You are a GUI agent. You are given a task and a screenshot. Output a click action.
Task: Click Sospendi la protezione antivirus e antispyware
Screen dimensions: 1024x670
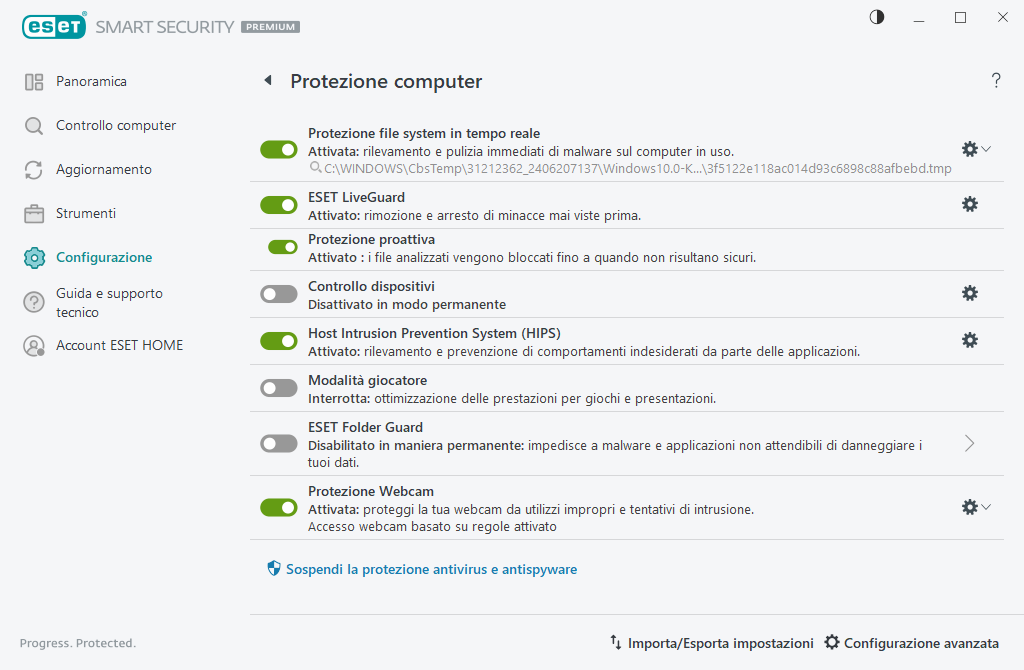coord(425,568)
